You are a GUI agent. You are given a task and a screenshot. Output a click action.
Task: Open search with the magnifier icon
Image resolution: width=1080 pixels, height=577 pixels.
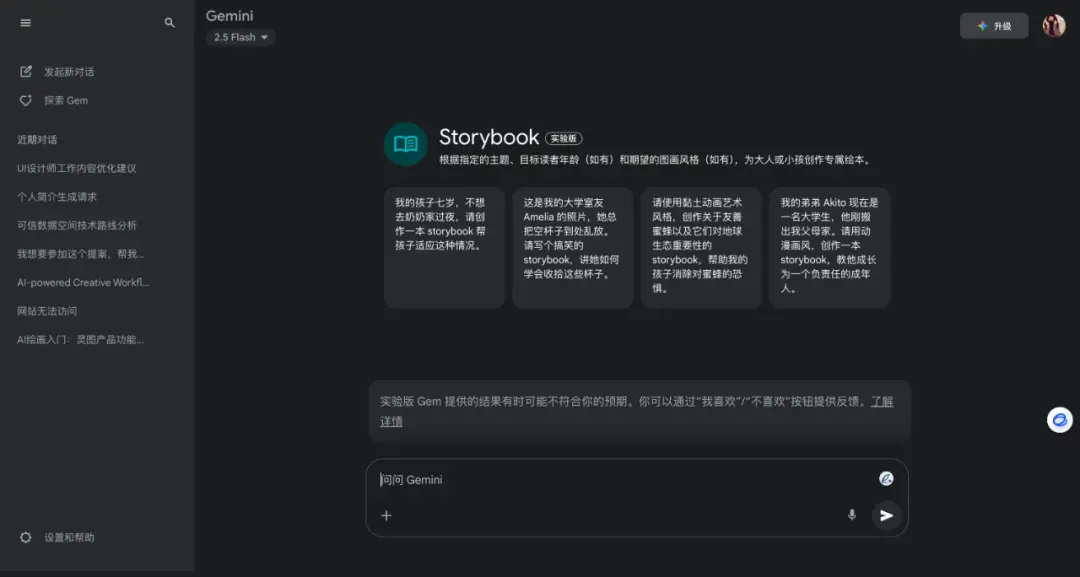tap(169, 23)
